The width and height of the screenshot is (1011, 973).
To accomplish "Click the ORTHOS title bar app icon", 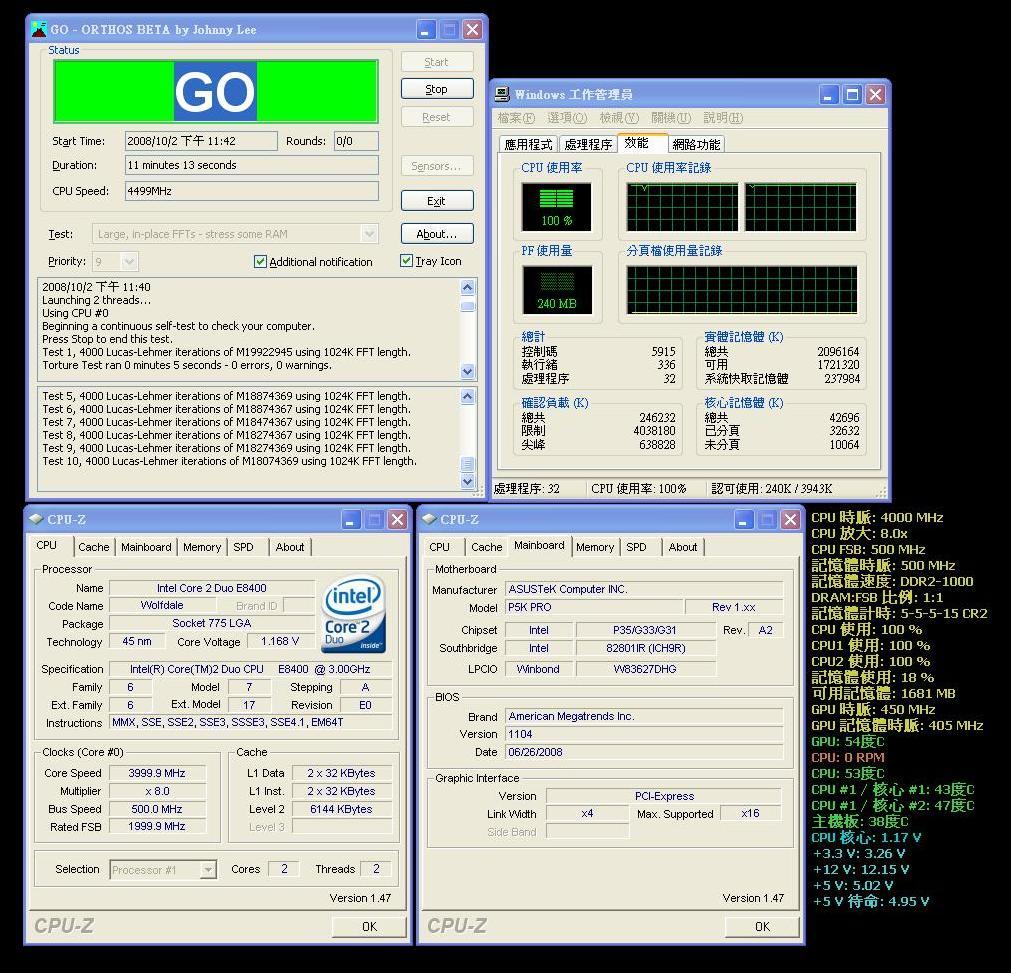I will (39, 29).
